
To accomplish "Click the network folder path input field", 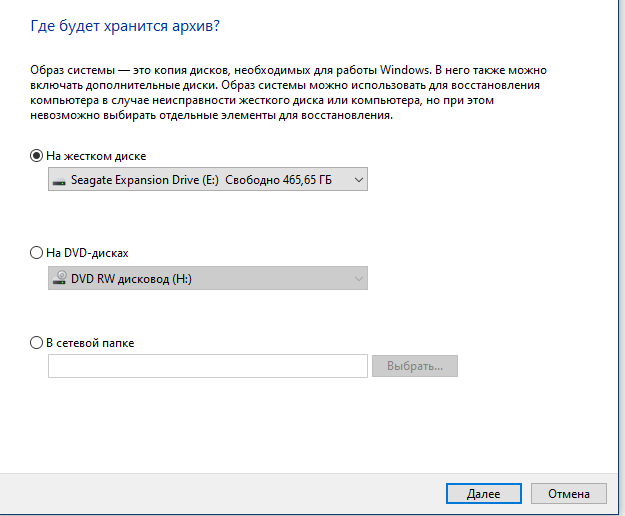I will point(207,366).
